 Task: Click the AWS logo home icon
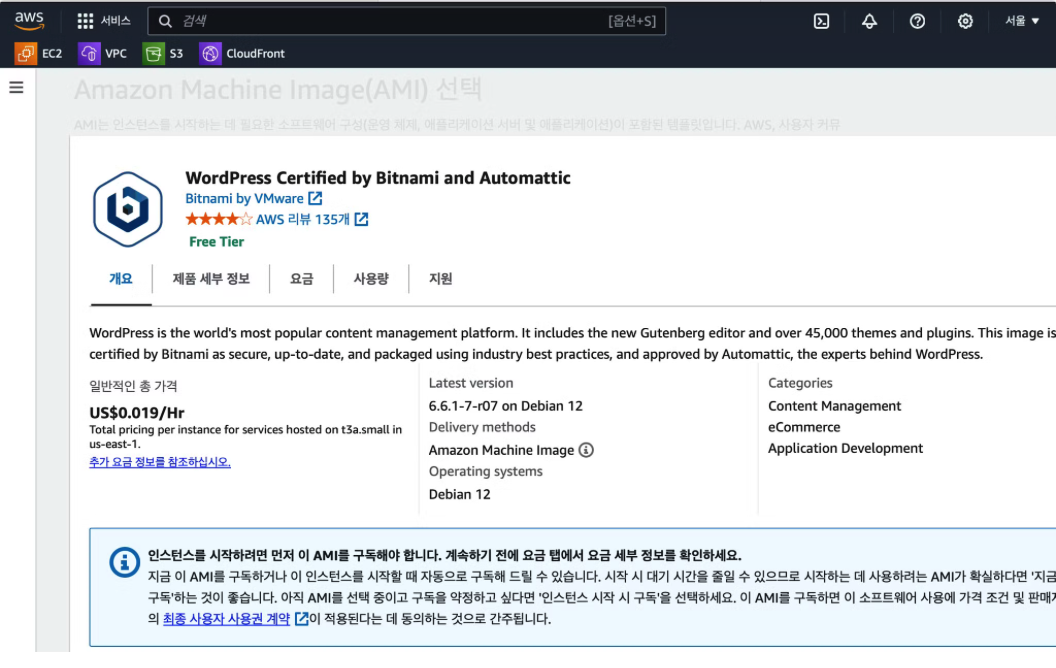point(29,21)
